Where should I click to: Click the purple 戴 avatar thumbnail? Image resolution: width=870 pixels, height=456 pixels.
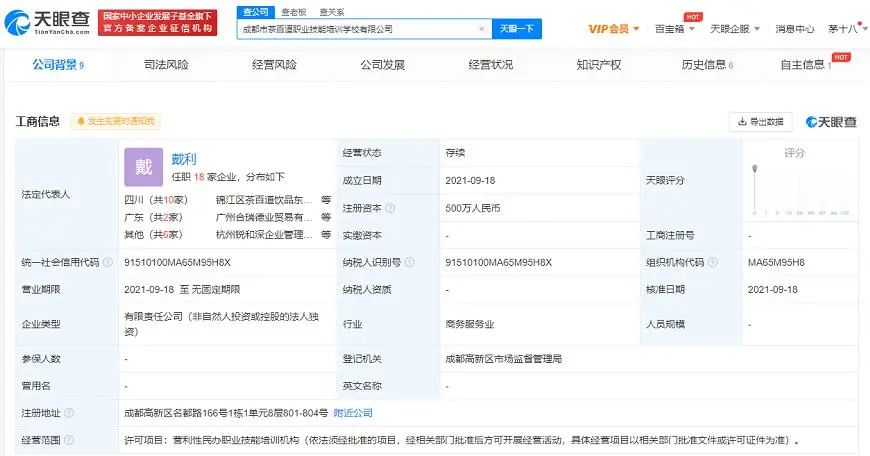[144, 167]
